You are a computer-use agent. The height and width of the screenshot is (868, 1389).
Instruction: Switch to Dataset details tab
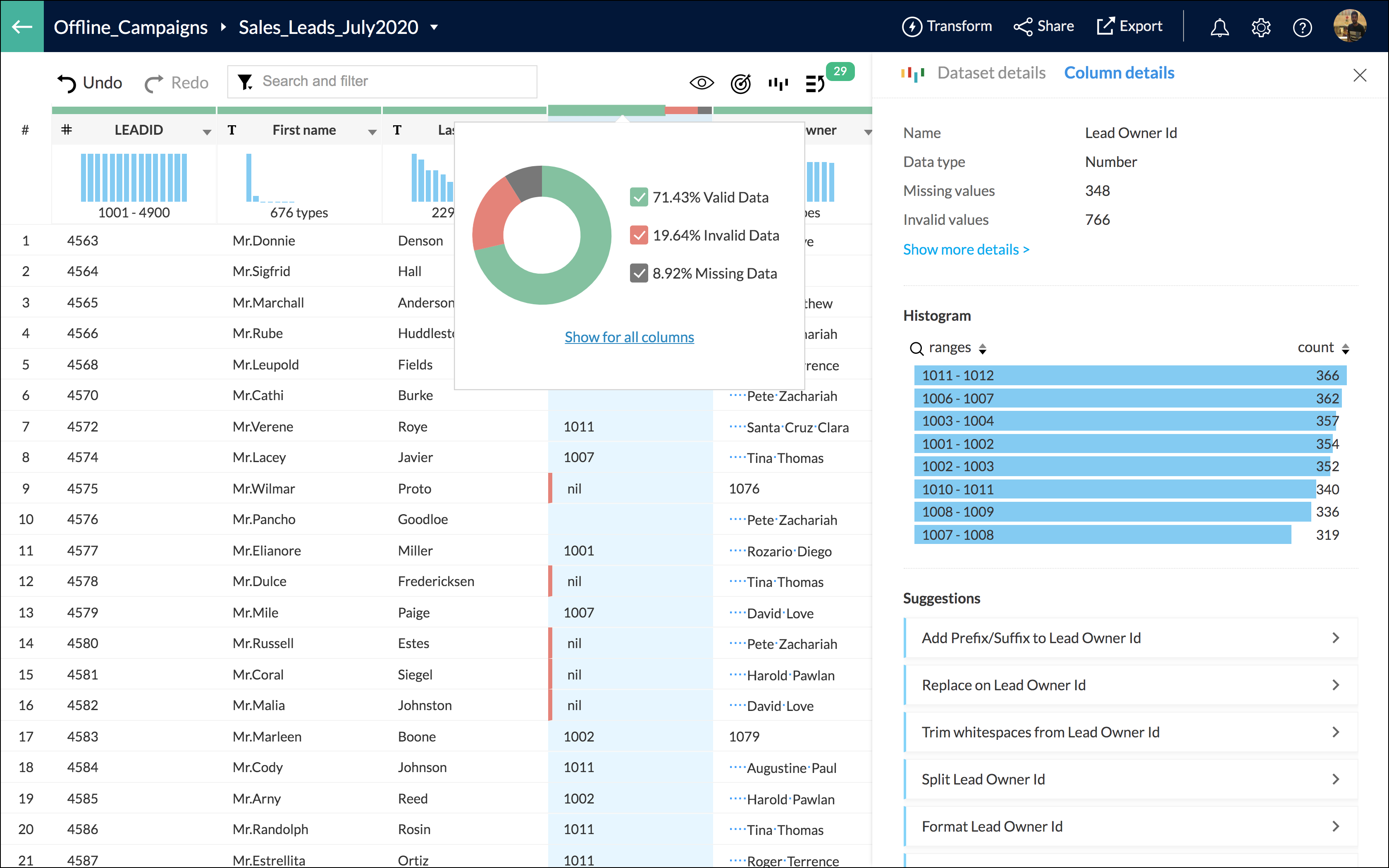[991, 72]
